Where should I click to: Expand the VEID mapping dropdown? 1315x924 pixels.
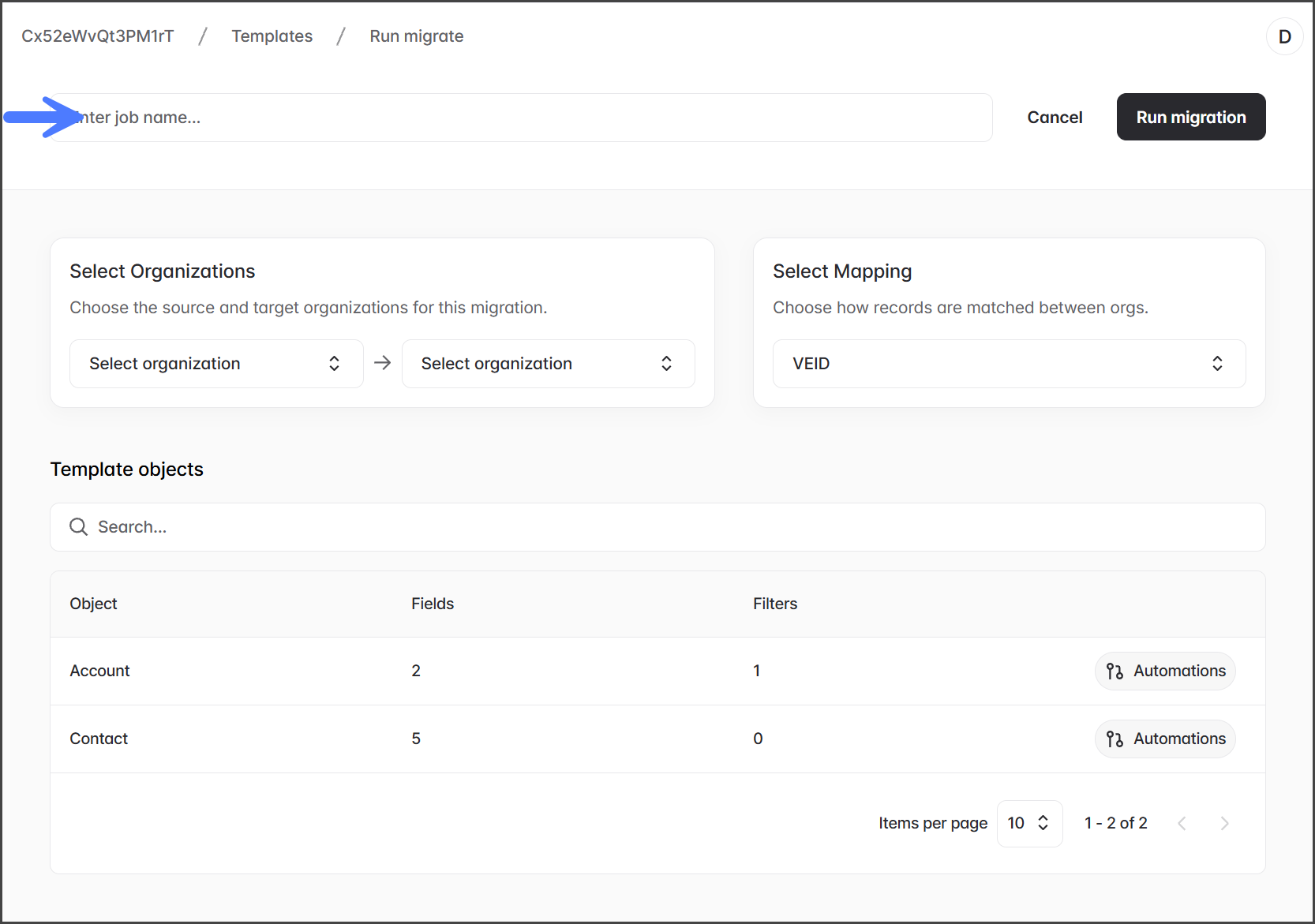1008,364
